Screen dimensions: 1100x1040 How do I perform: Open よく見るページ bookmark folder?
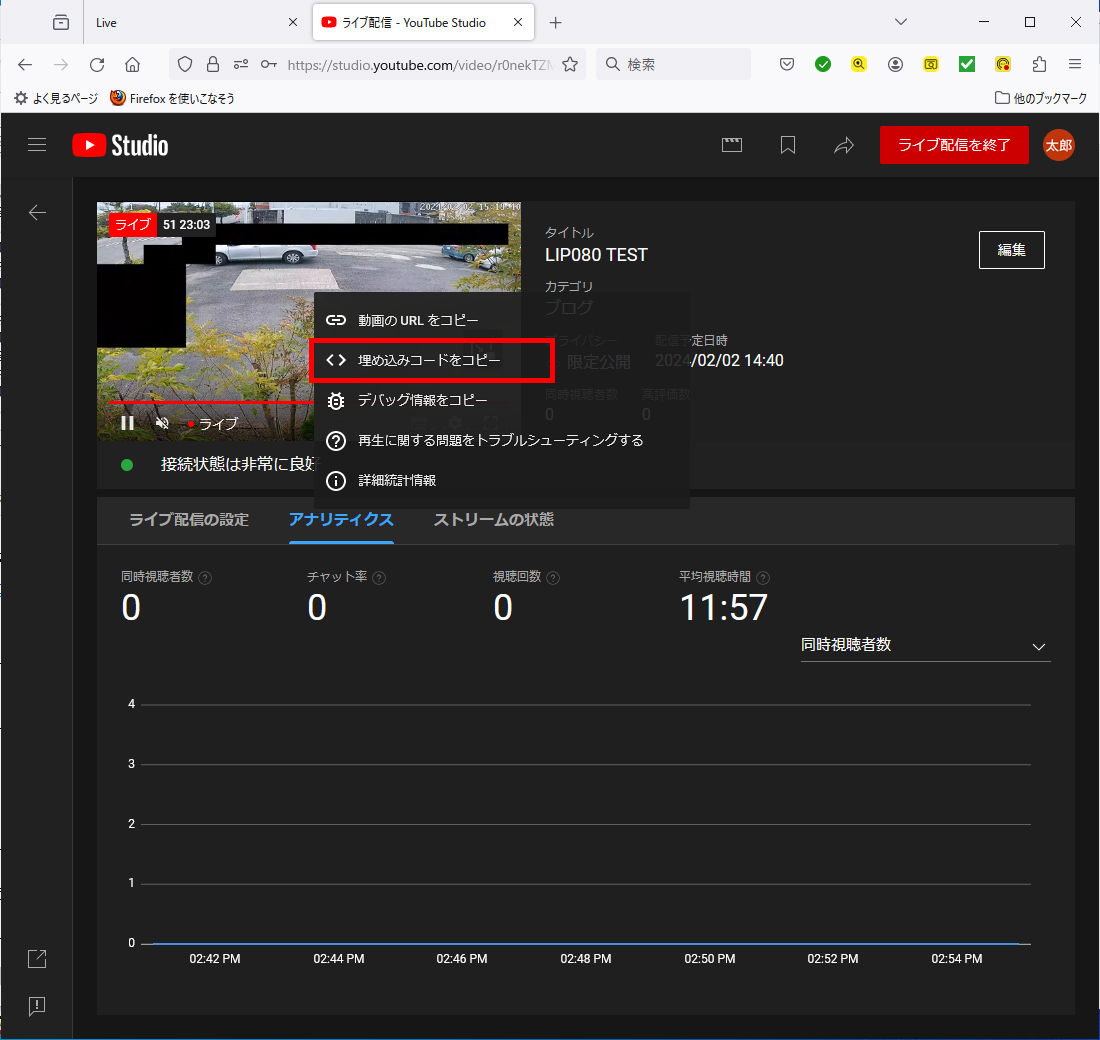[x=56, y=98]
